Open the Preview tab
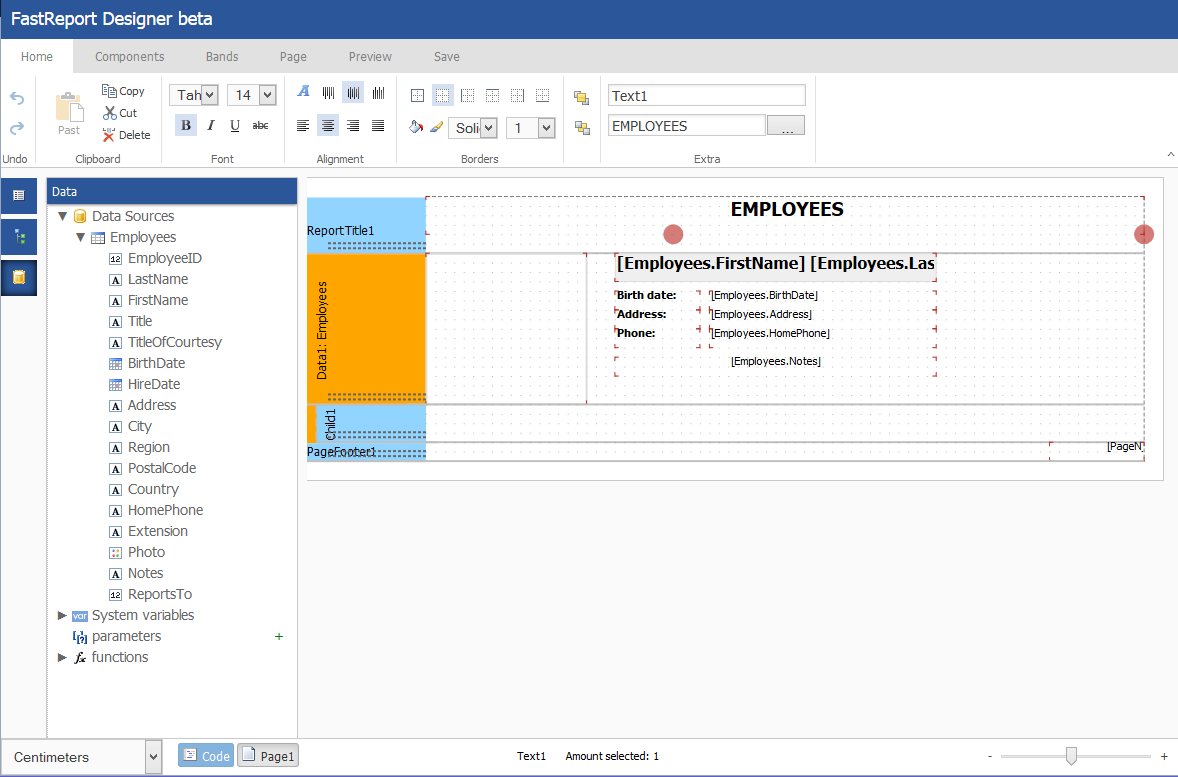The width and height of the screenshot is (1178, 777). (370, 56)
